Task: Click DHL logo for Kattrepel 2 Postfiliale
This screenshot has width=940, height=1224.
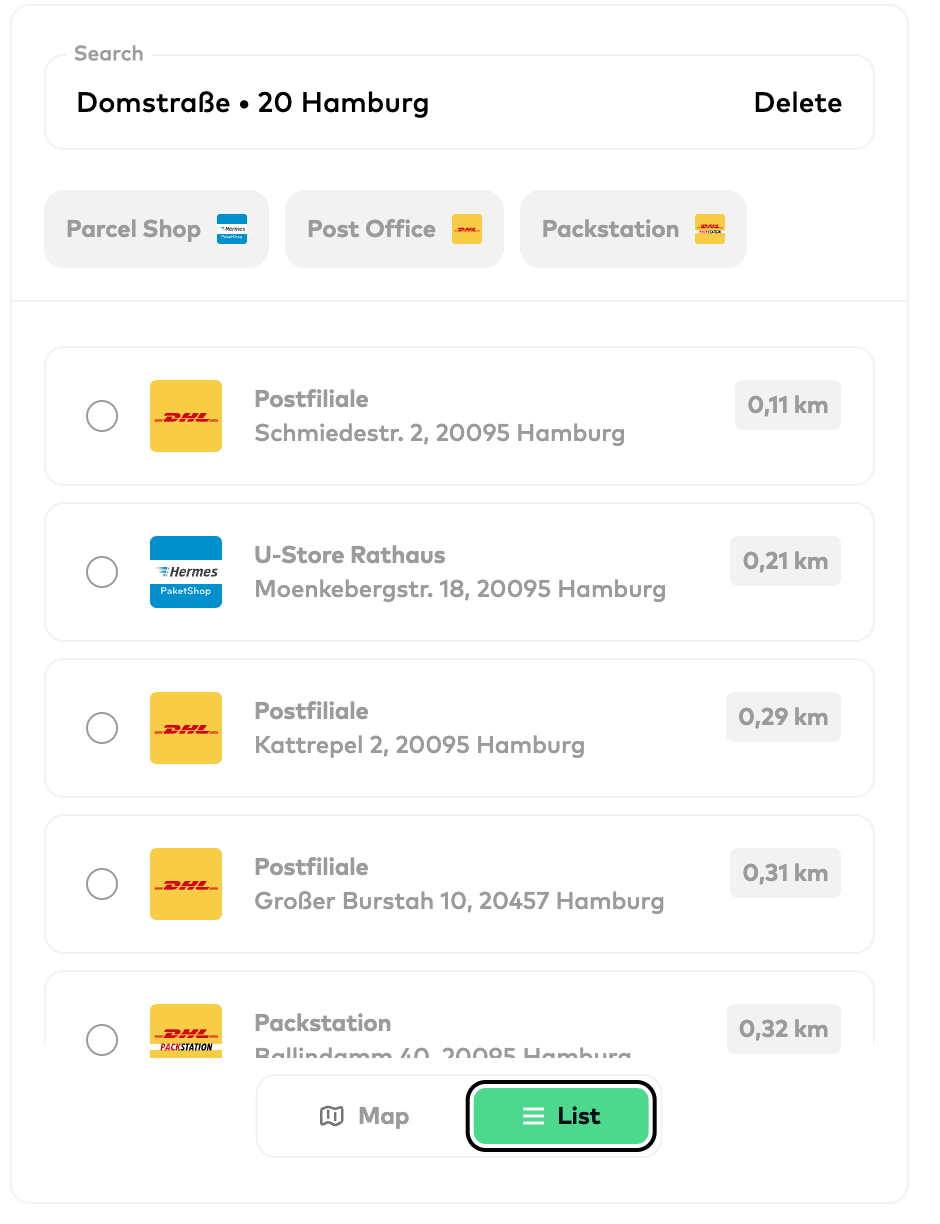Action: pos(186,728)
